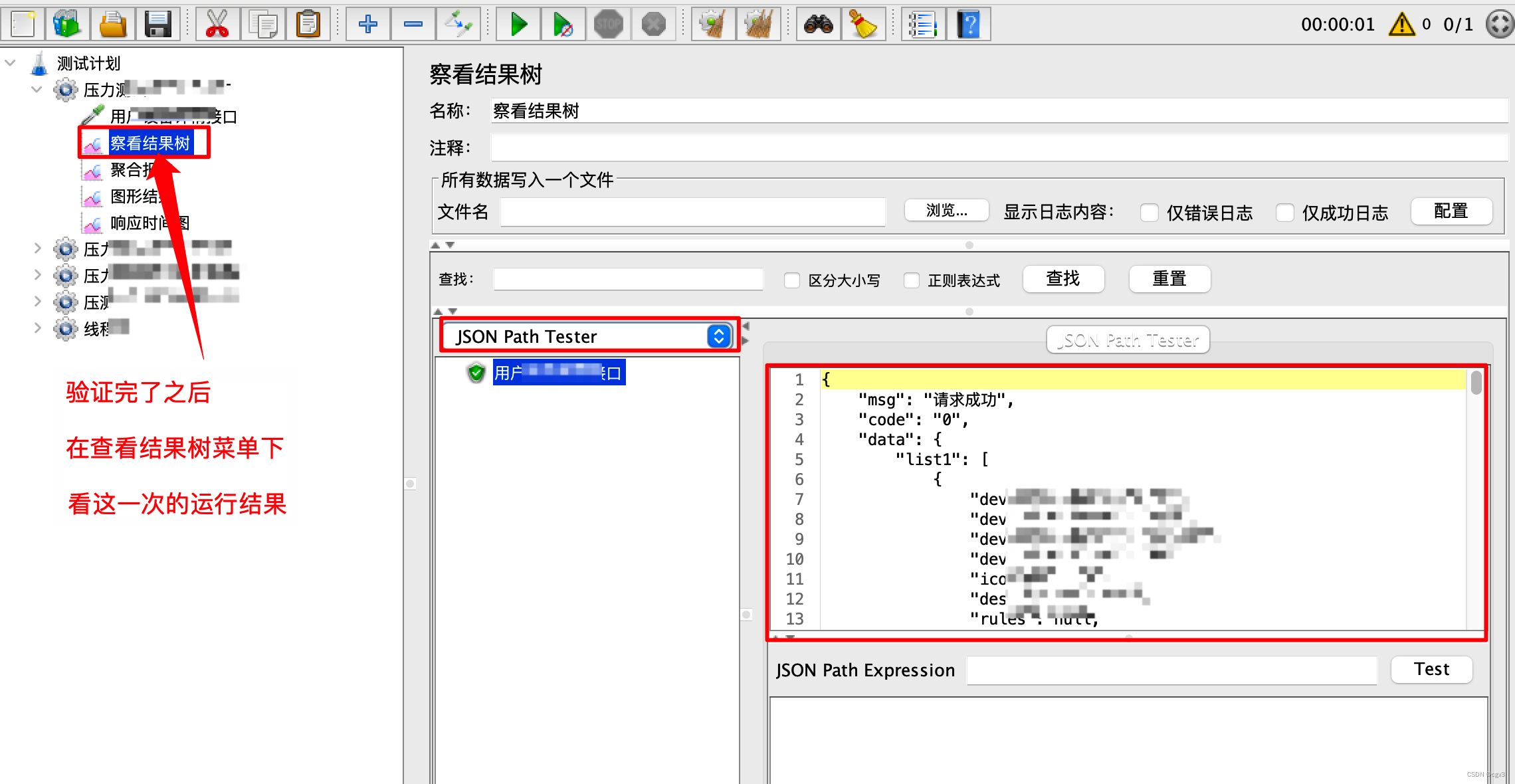Click the JSON Path Expression input field
Screen dimensions: 1515x784
[x=1171, y=670]
